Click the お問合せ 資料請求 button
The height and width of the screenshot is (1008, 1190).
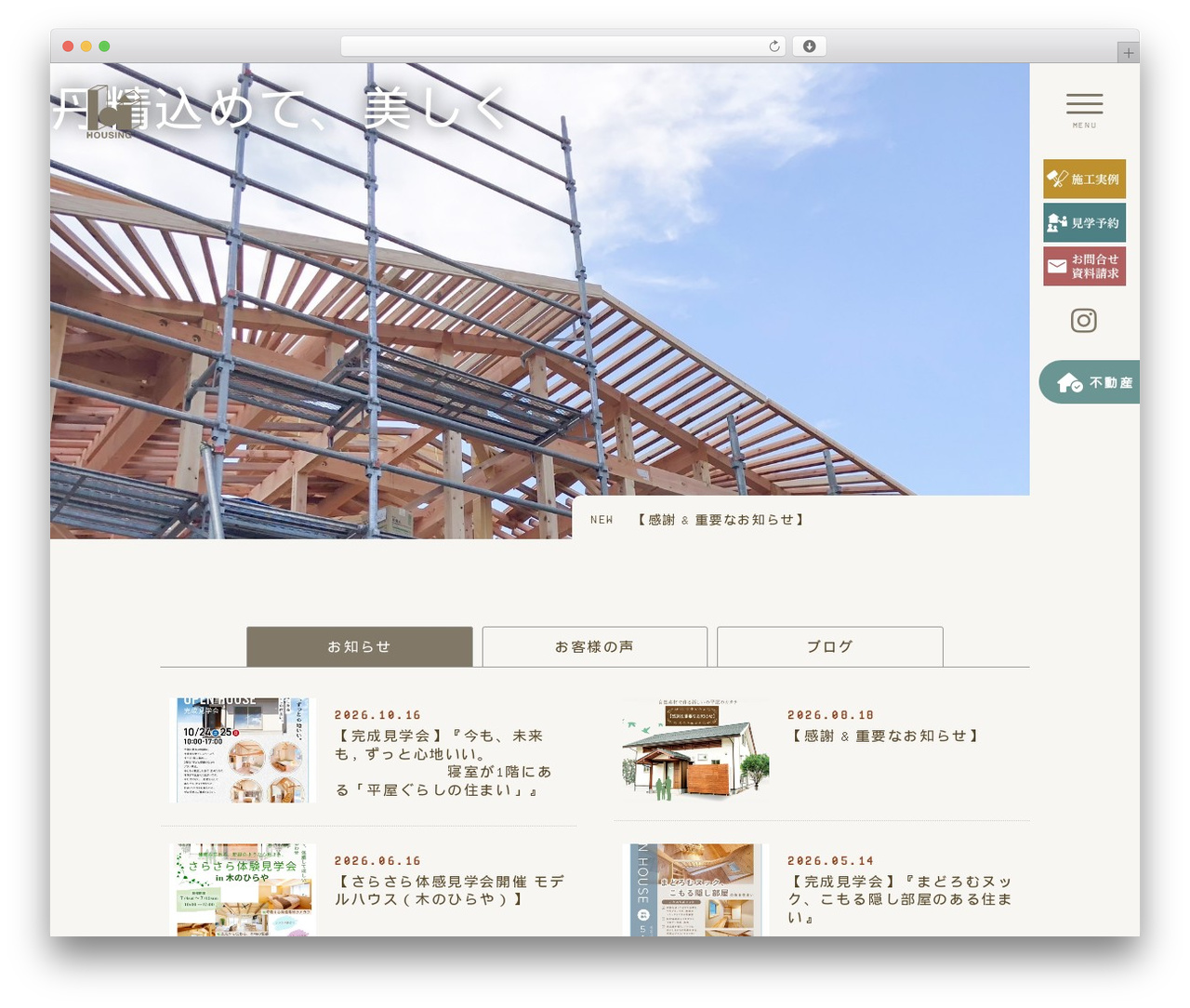(x=1084, y=266)
